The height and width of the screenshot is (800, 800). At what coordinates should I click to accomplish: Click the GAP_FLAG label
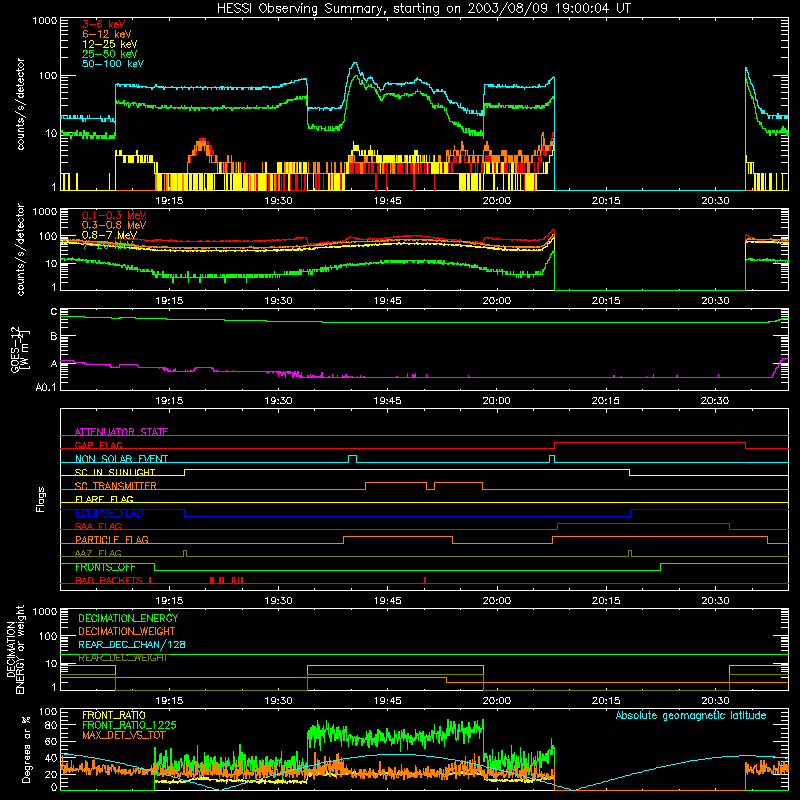coord(98,445)
